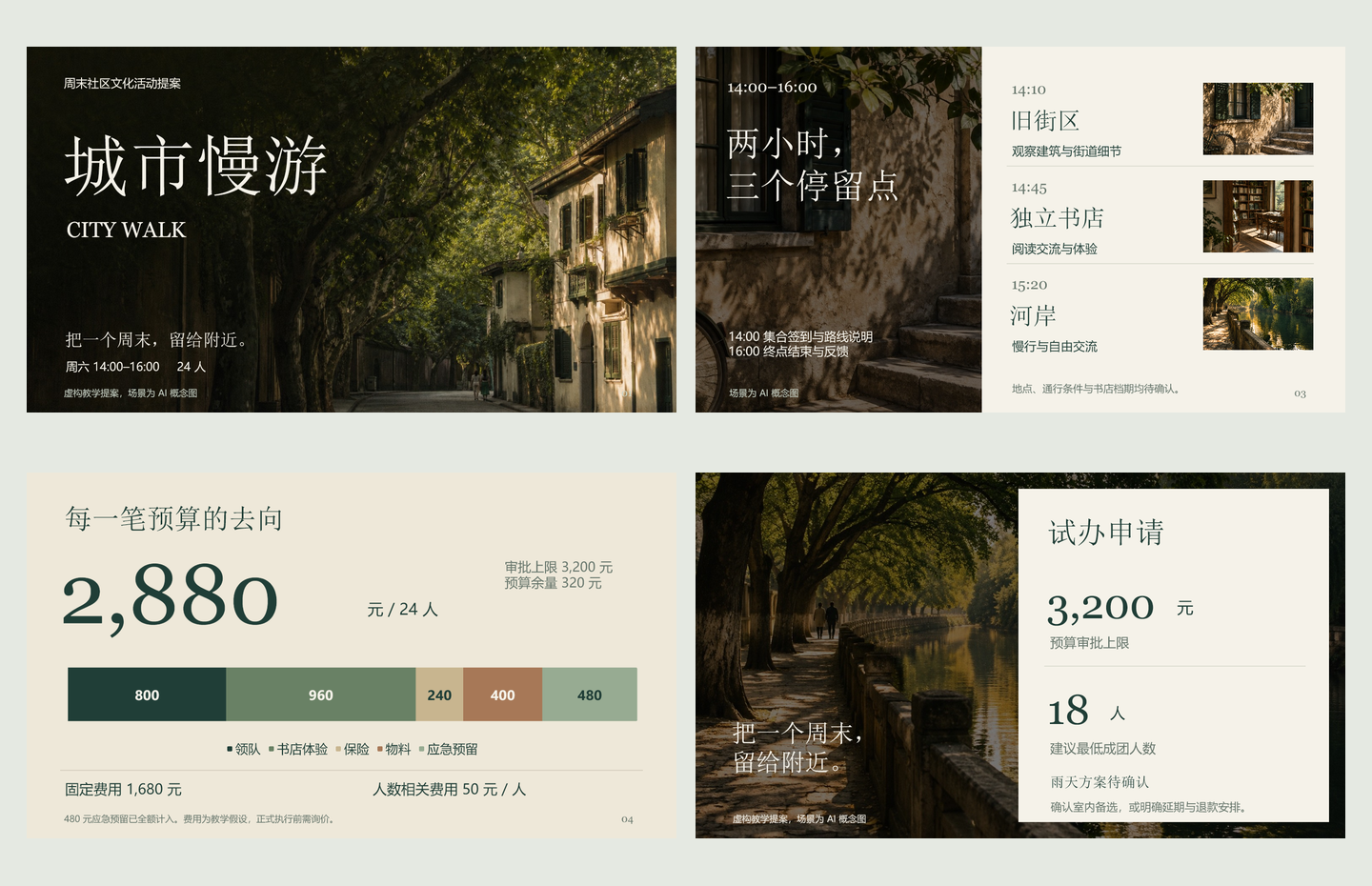Click the 保险 legend entry
1372x886 pixels.
pyautogui.click(x=353, y=749)
